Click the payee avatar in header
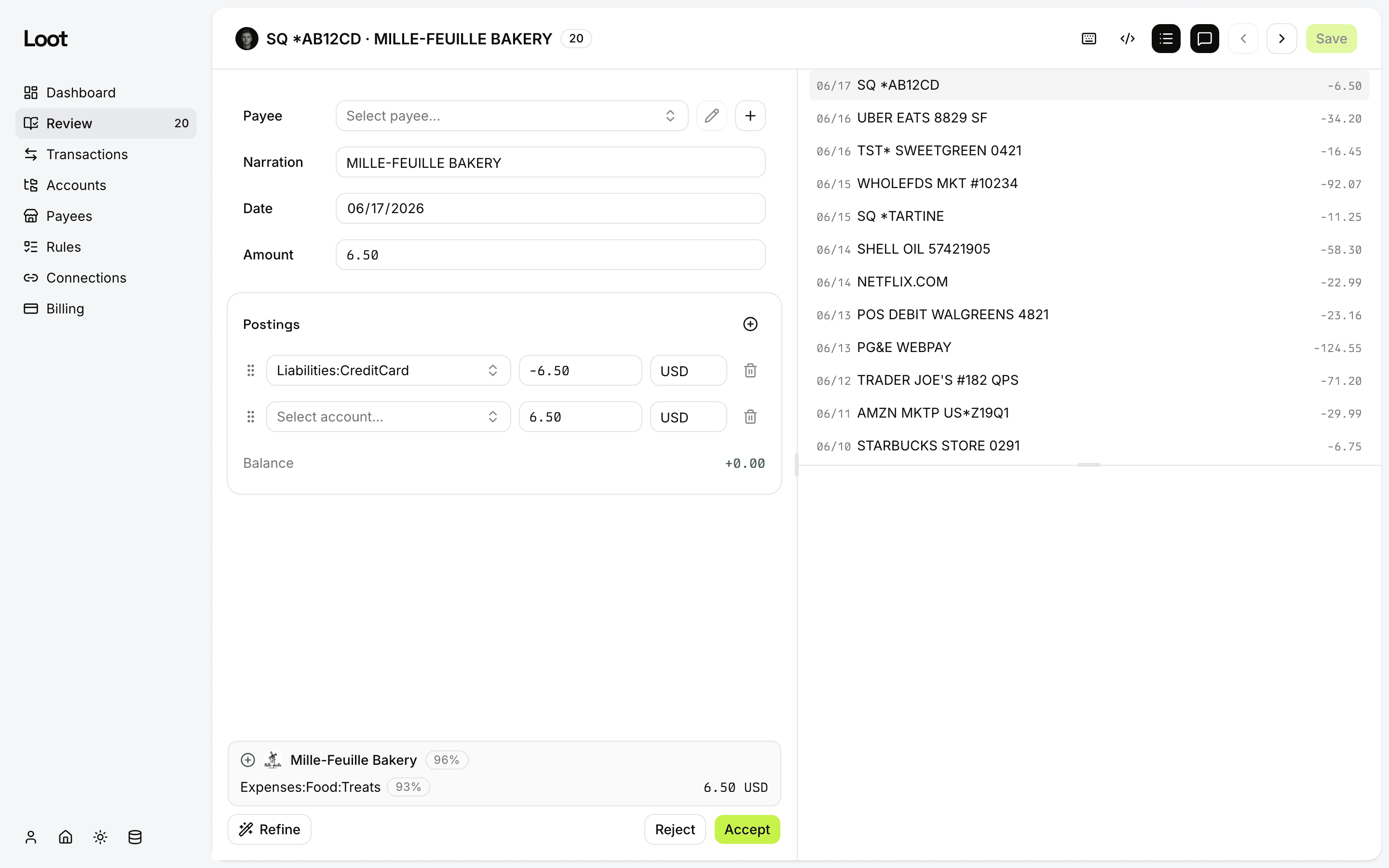Screen dimensions: 1389x868 (247, 39)
